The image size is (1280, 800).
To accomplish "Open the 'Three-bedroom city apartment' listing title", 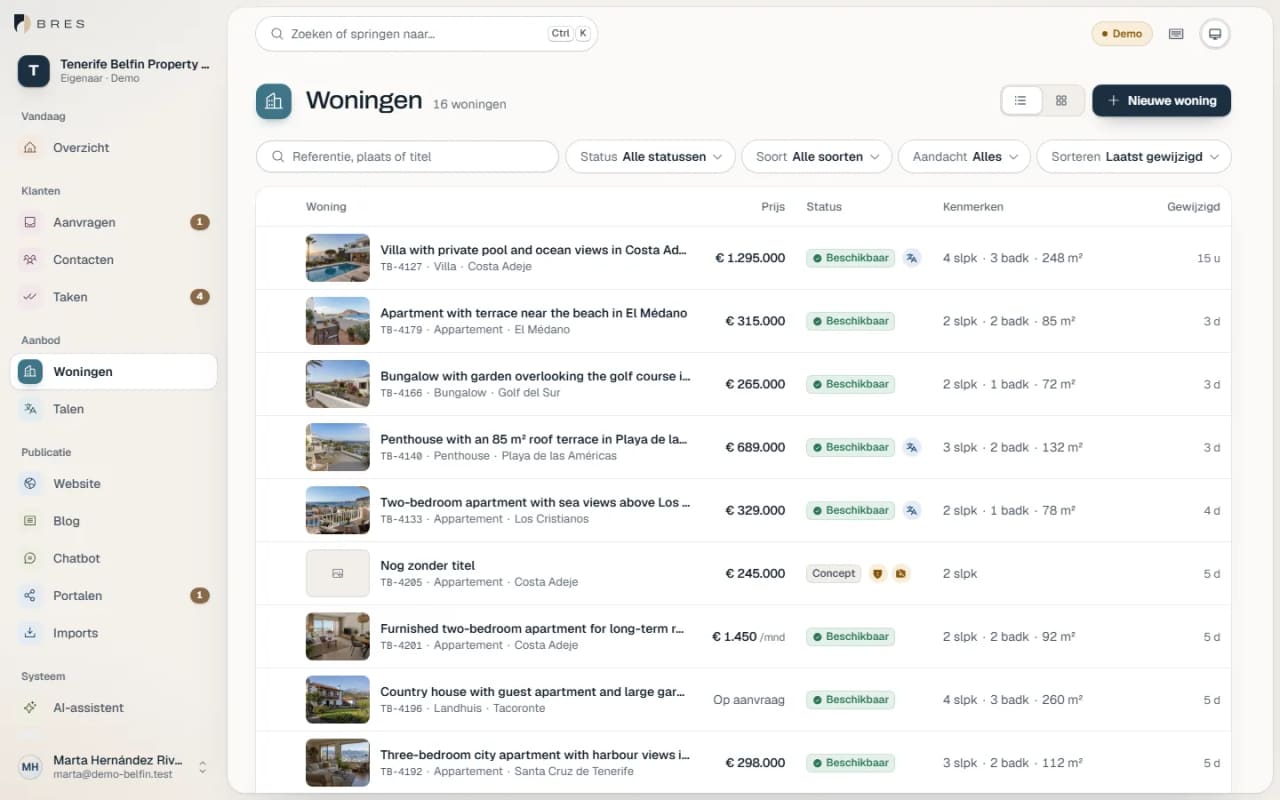I will pos(535,755).
